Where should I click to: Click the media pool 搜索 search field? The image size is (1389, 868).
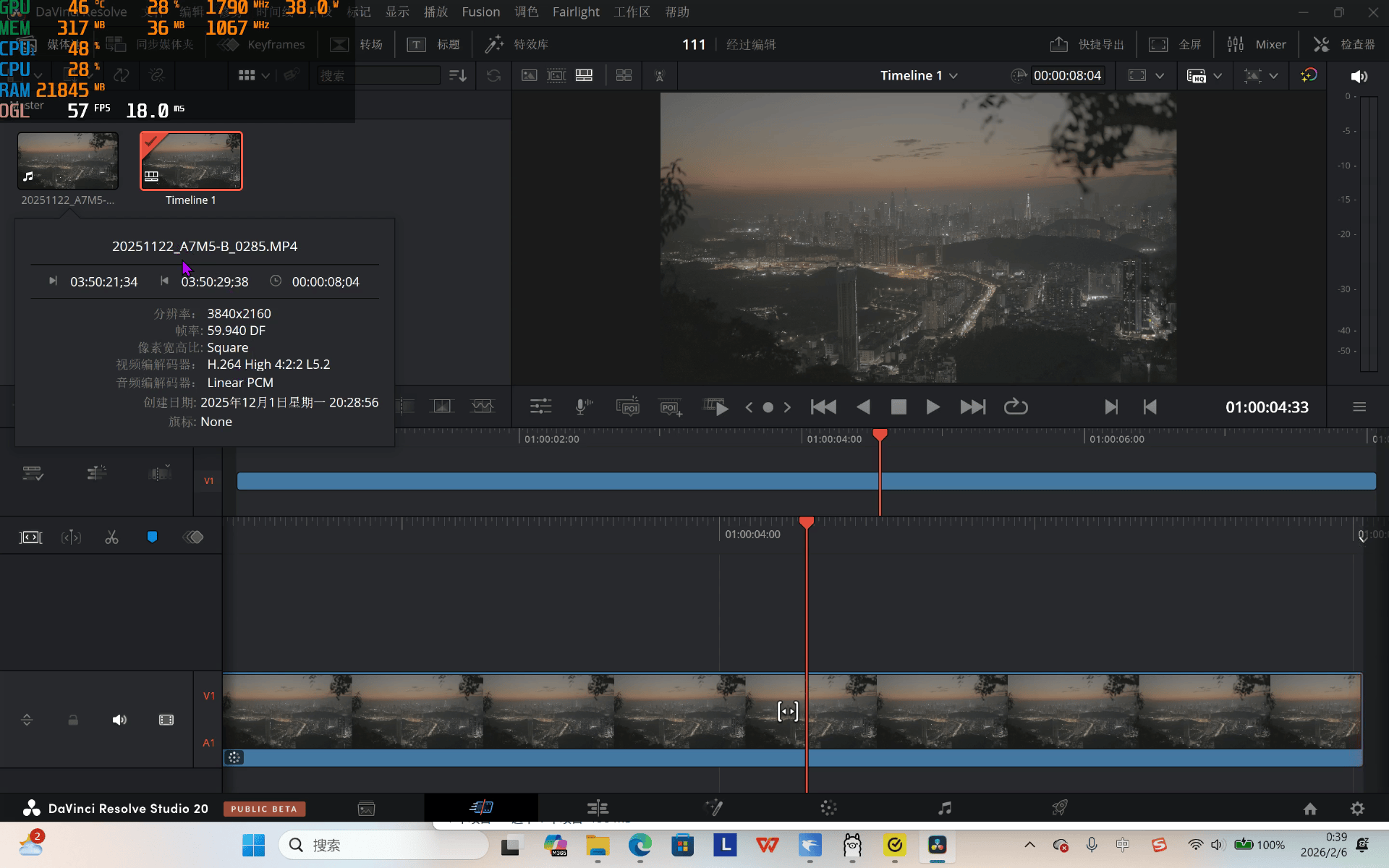[x=379, y=75]
